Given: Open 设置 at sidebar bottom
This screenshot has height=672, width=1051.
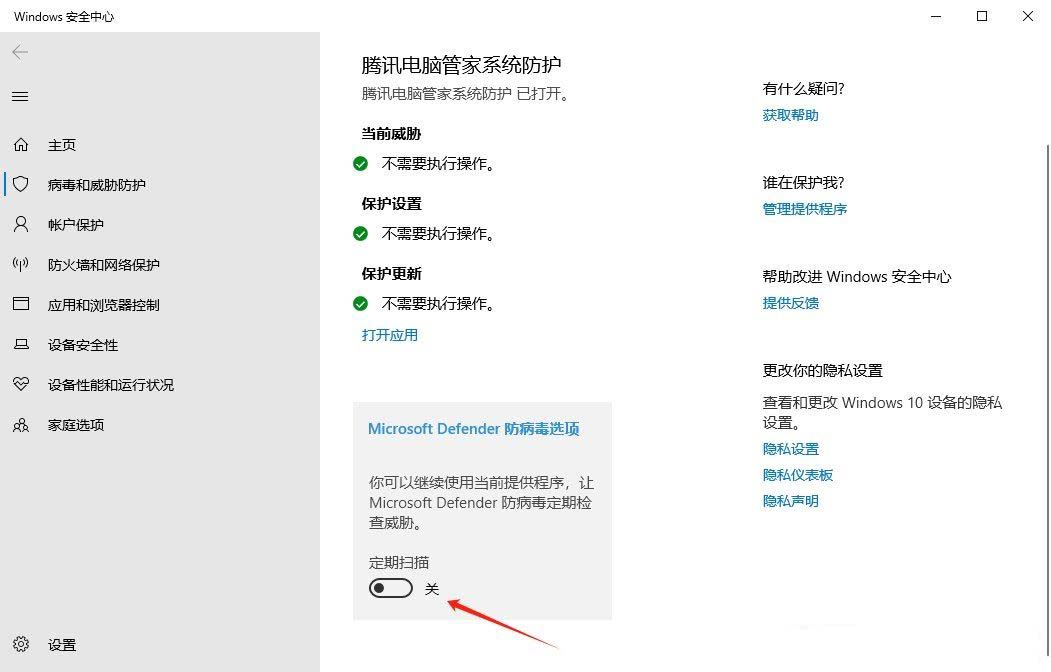Looking at the screenshot, I should (62, 645).
